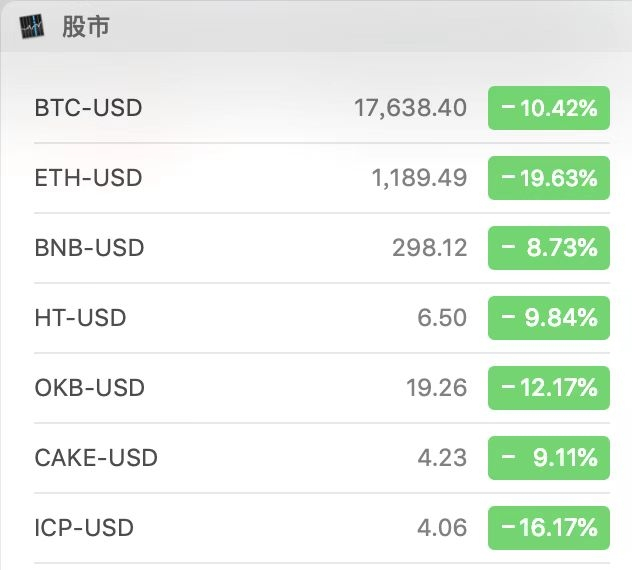
Task: Open the 股市 widget title
Action: pos(85,27)
